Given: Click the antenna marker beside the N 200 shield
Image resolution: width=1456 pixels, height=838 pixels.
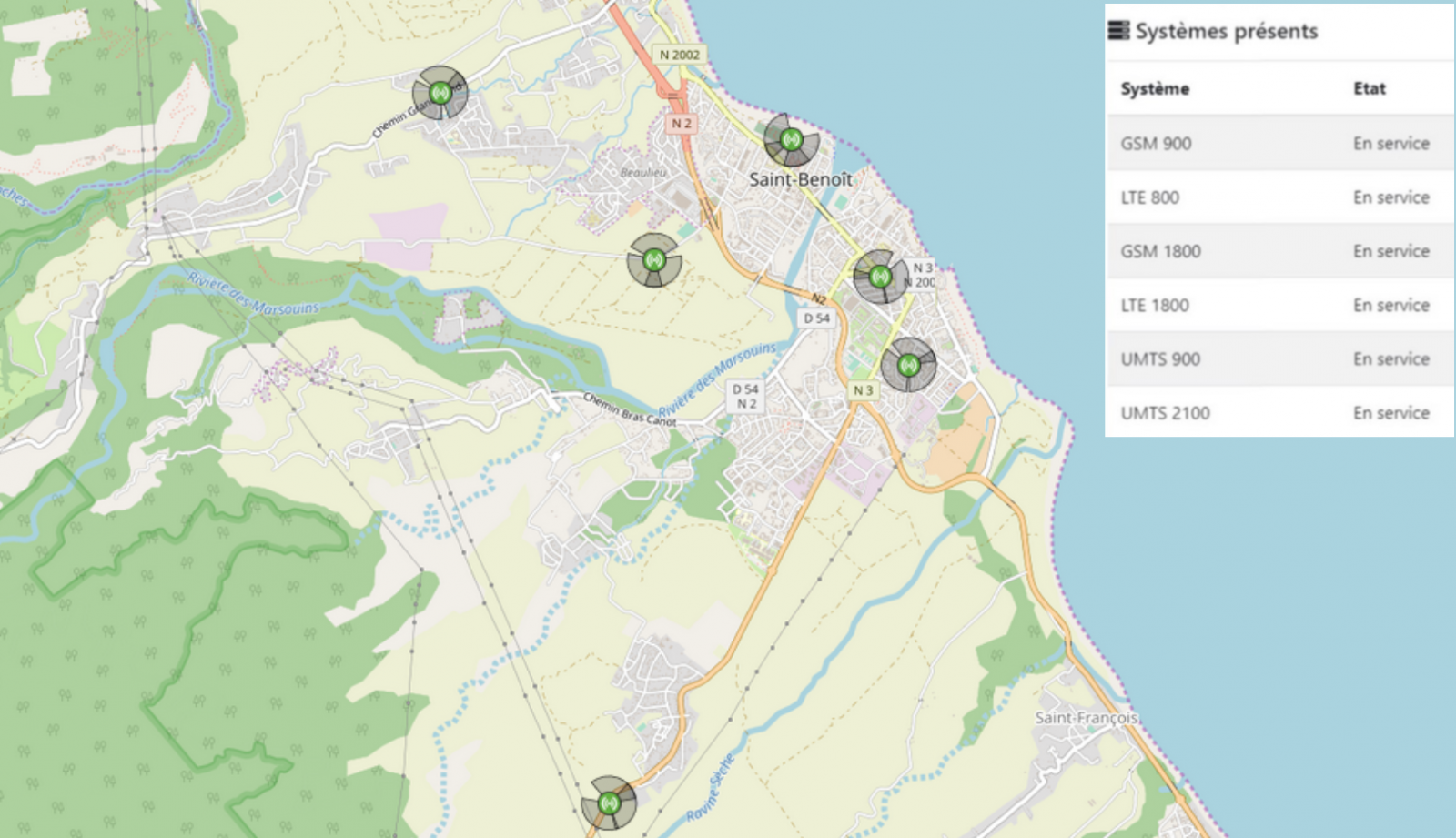Looking at the screenshot, I should pyautogui.click(x=880, y=276).
